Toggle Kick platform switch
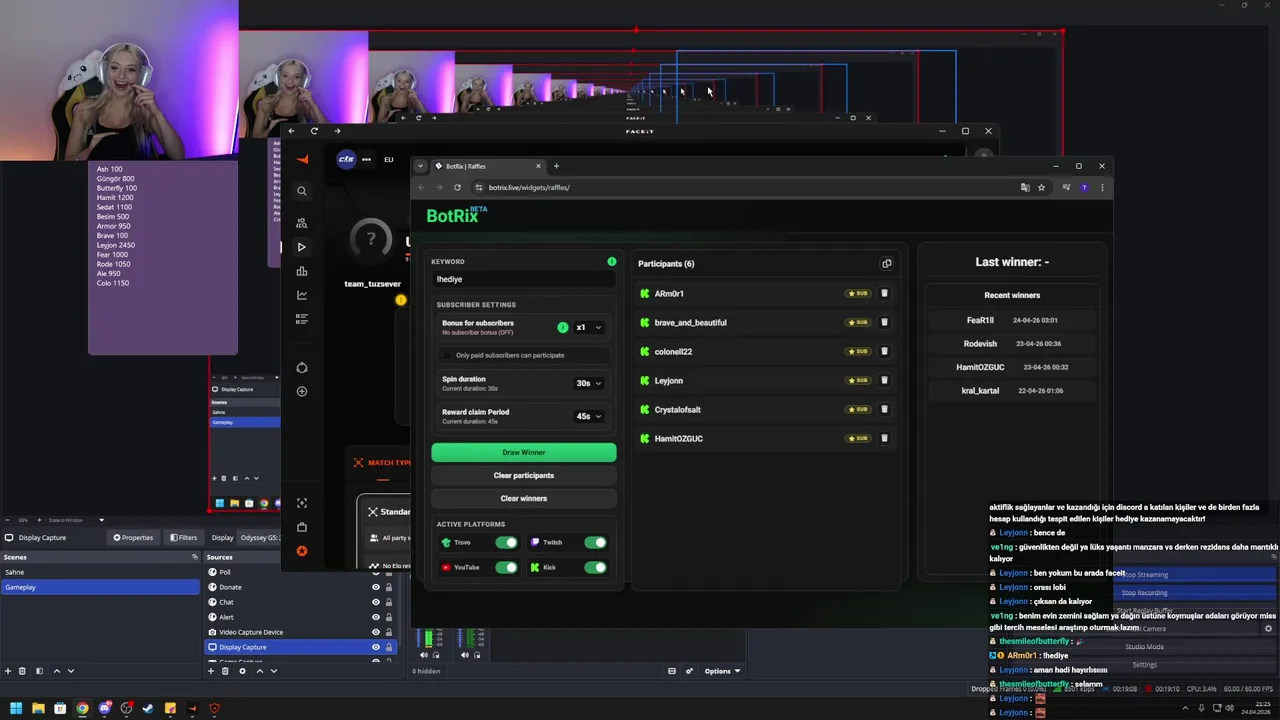1280x720 pixels. (x=595, y=567)
